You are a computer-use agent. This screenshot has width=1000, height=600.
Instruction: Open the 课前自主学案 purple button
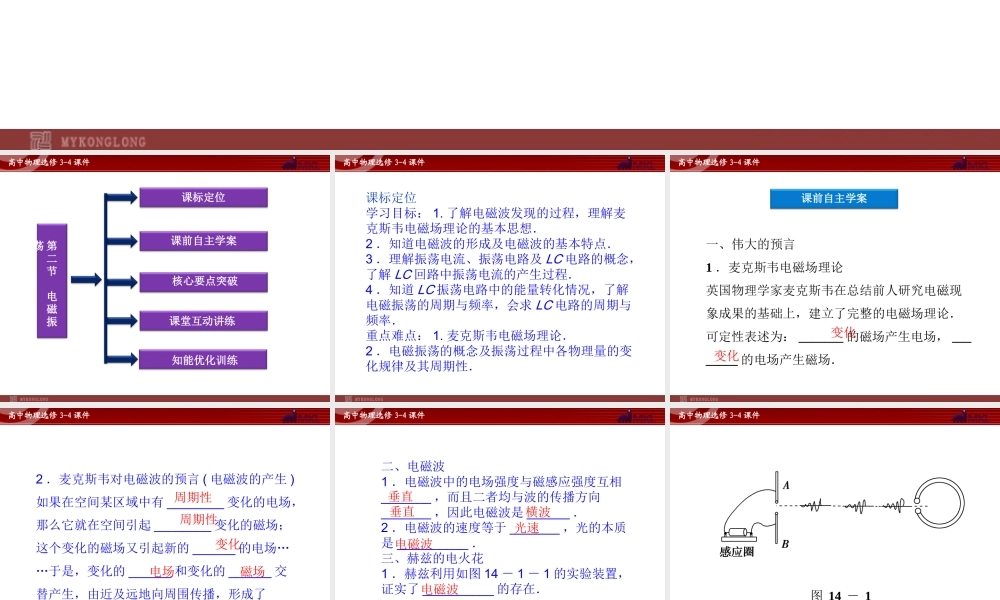203,240
